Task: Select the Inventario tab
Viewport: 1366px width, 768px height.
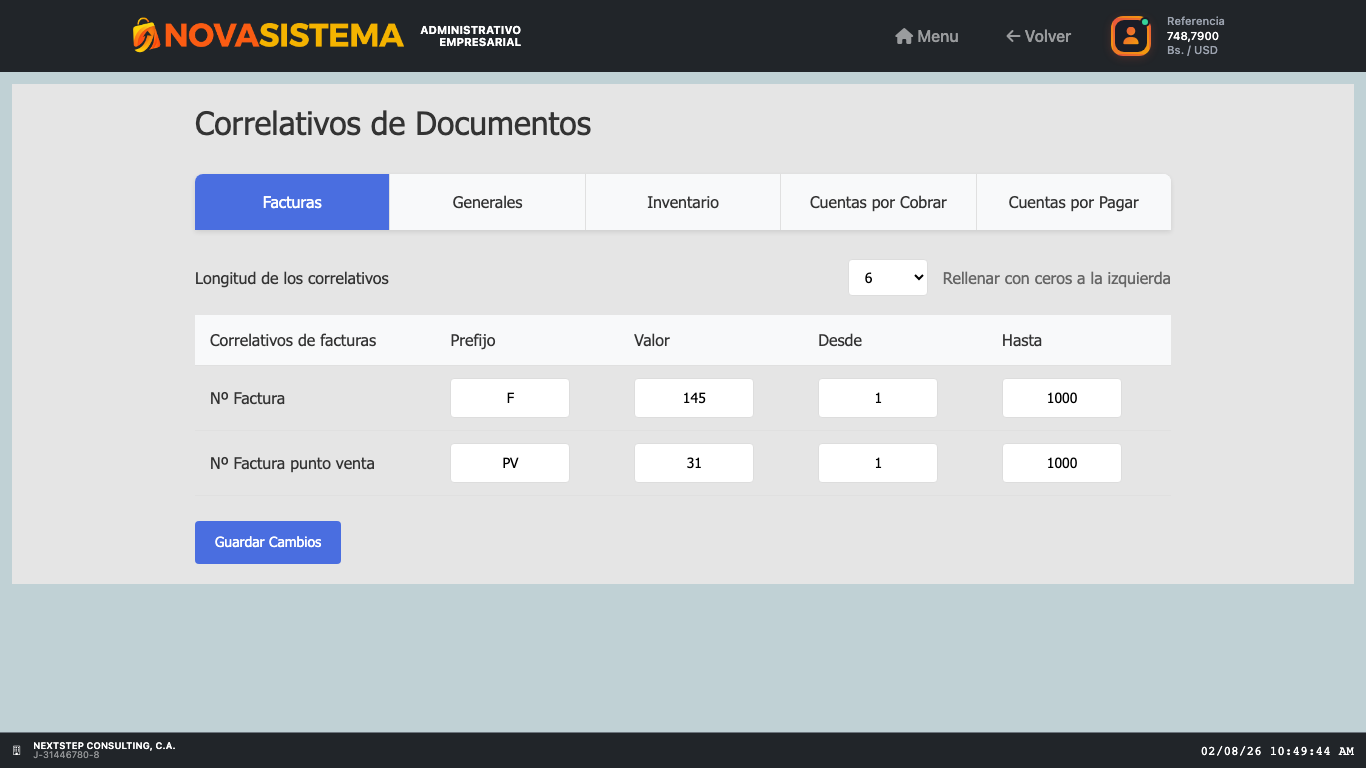Action: point(683,202)
